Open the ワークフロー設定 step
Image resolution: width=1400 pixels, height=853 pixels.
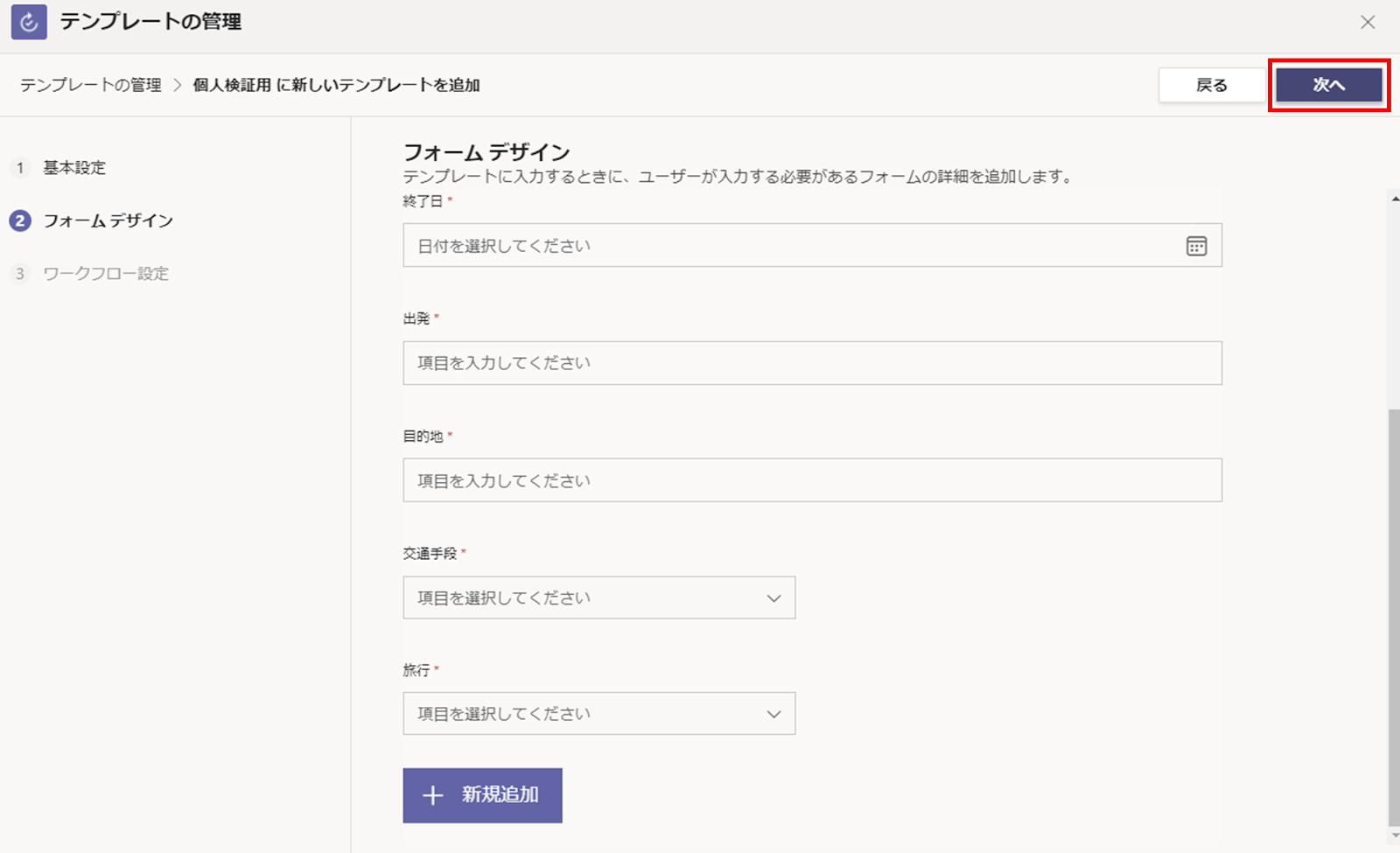(x=106, y=274)
